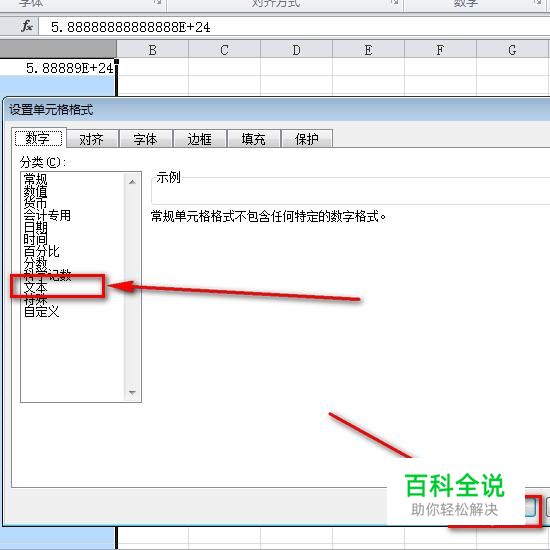550x550 pixels.
Task: Click the fx insert function icon
Action: click(27, 26)
